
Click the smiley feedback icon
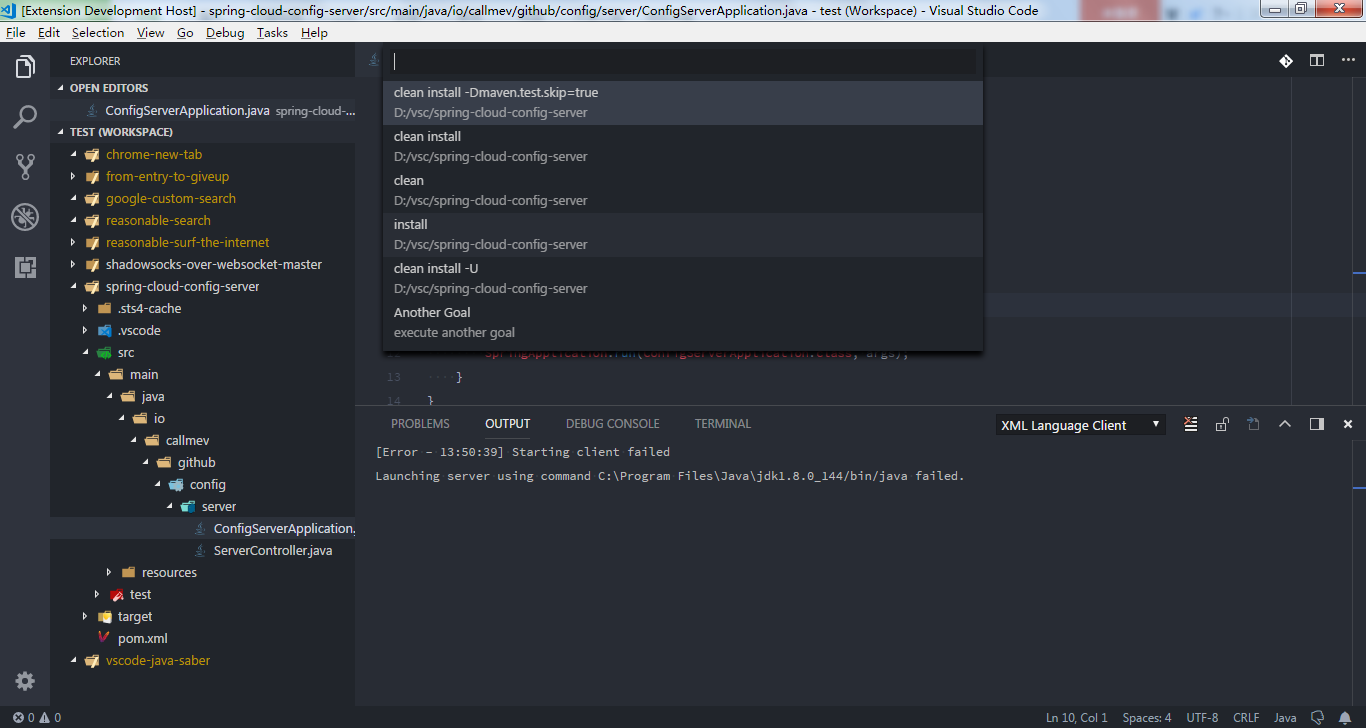pyautogui.click(x=1319, y=718)
